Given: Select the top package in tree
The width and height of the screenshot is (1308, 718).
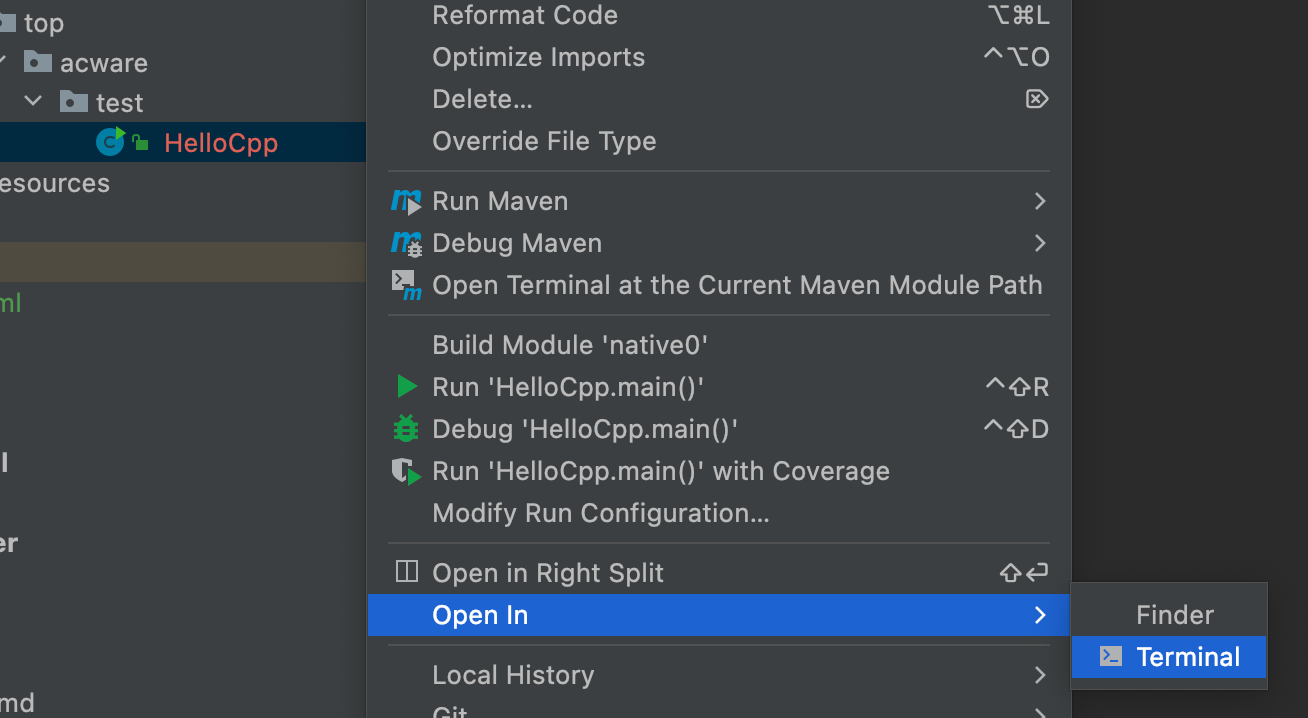Looking at the screenshot, I should click(x=44, y=23).
